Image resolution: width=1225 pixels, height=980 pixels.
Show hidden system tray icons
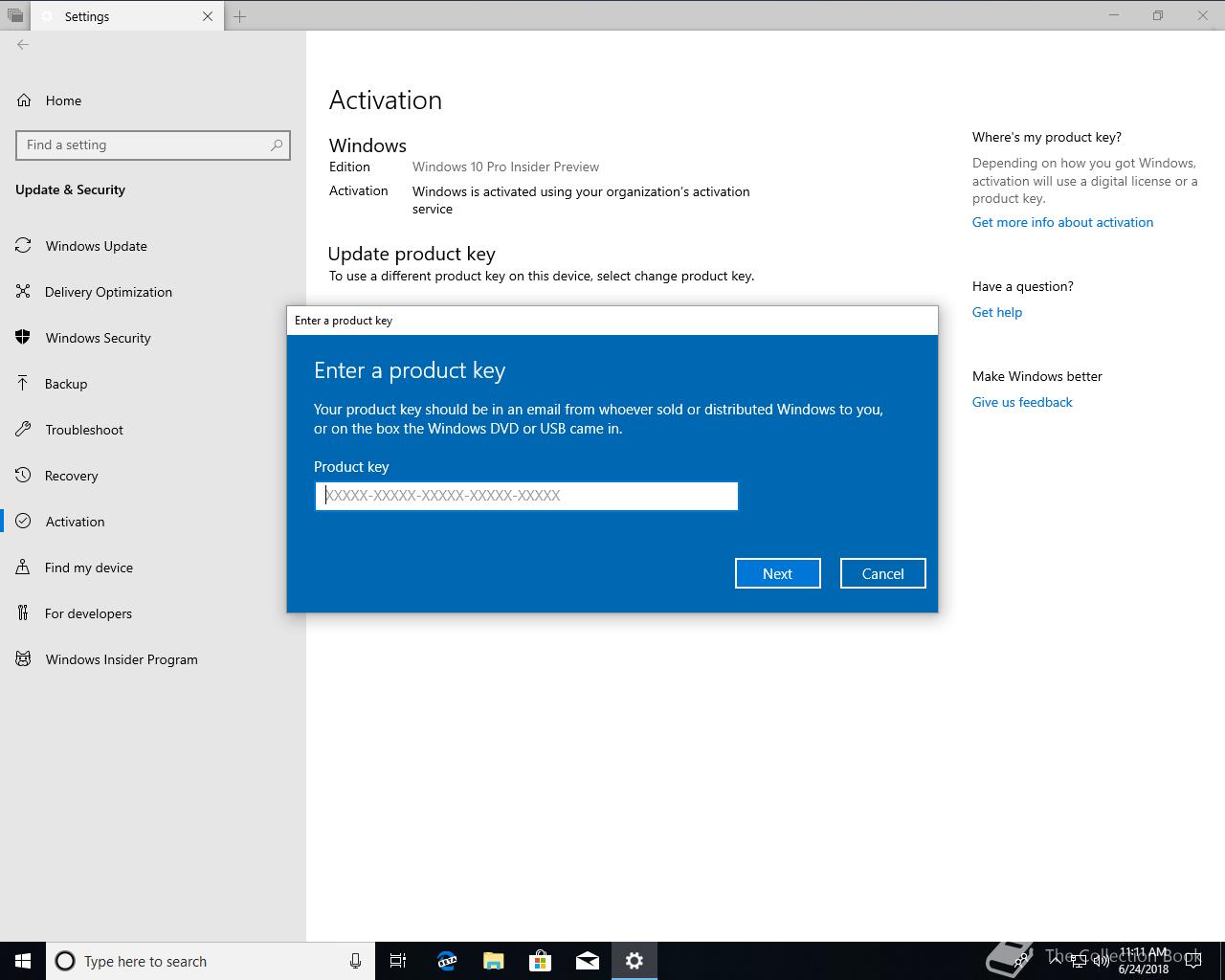(x=1055, y=961)
